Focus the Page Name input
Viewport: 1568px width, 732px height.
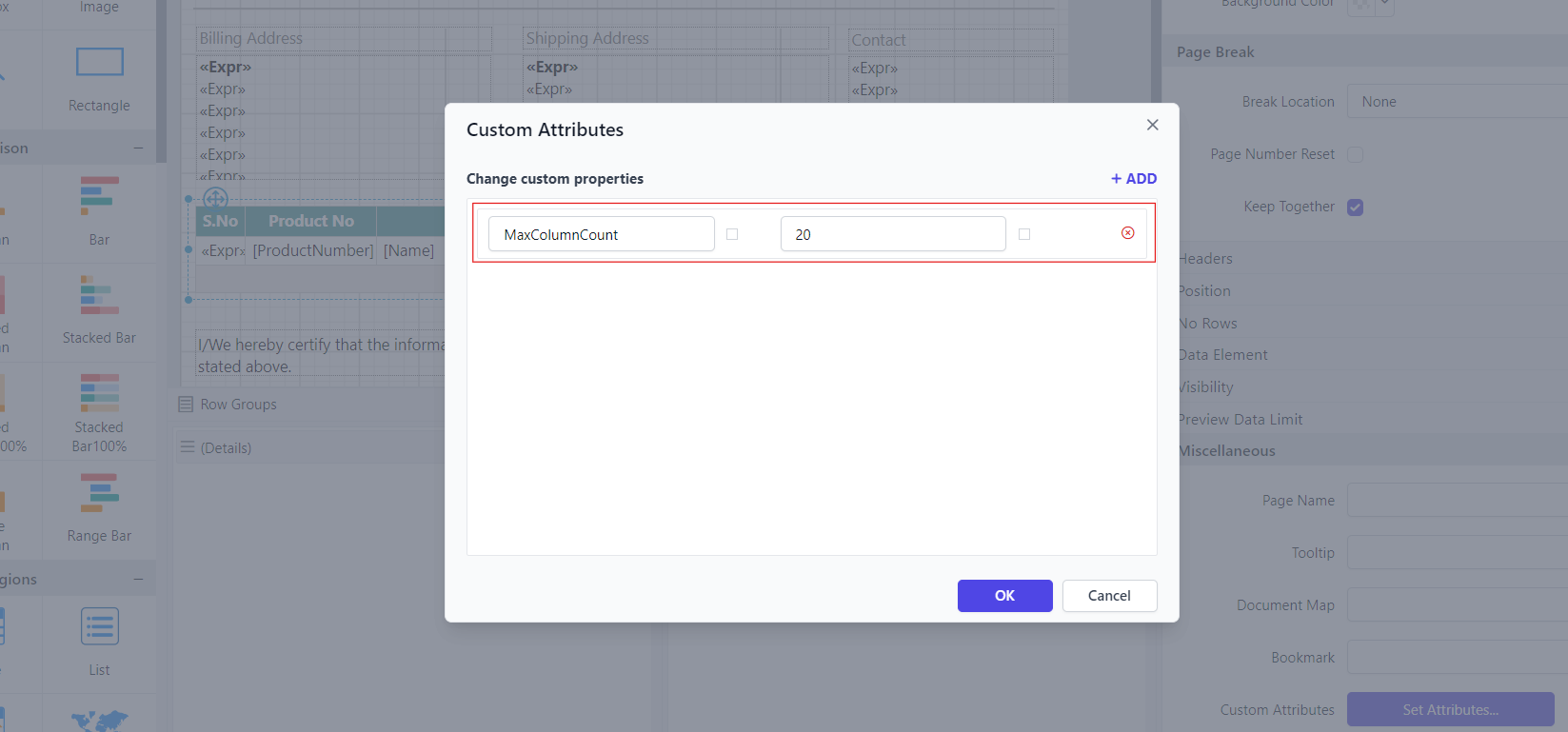click(x=1457, y=501)
